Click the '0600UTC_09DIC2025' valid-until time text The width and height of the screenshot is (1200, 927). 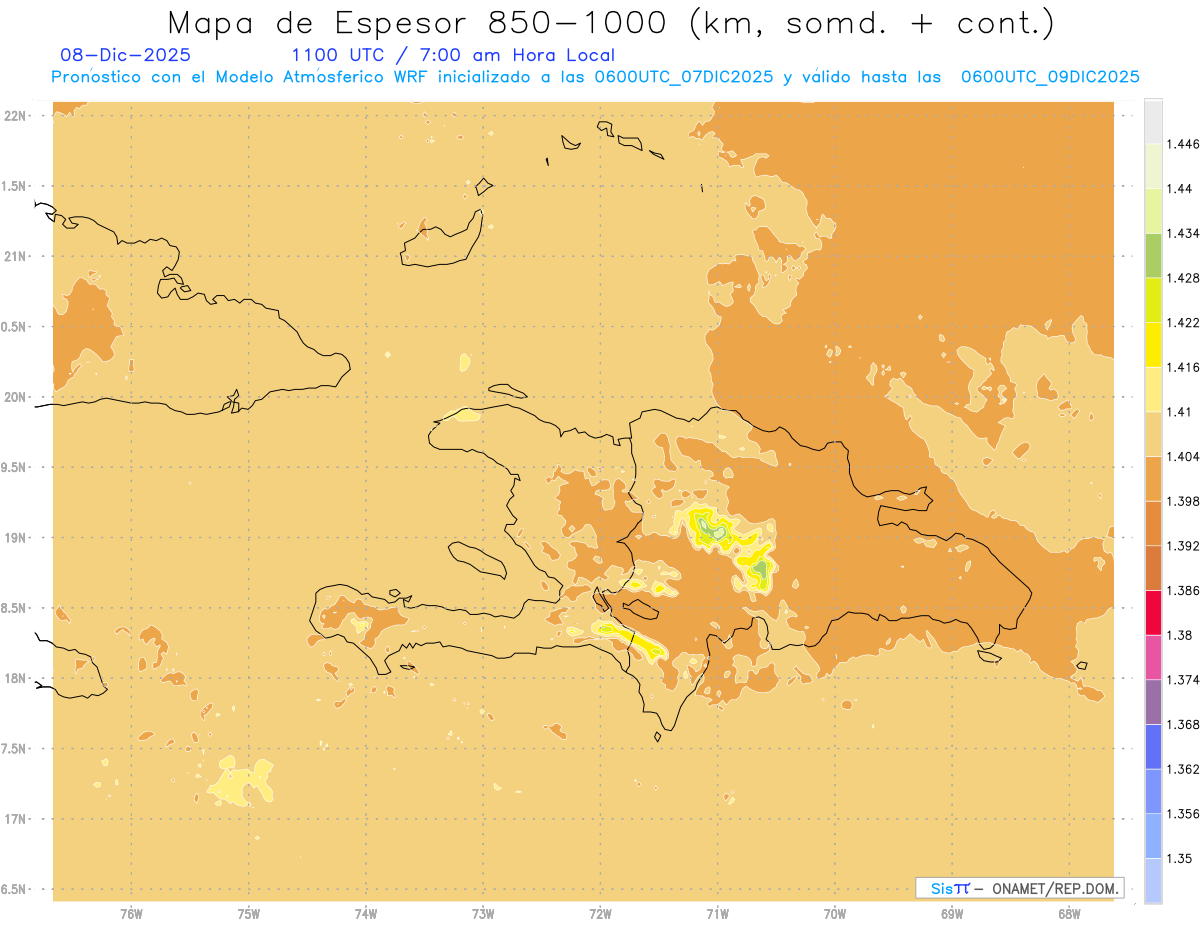[x=1050, y=77]
